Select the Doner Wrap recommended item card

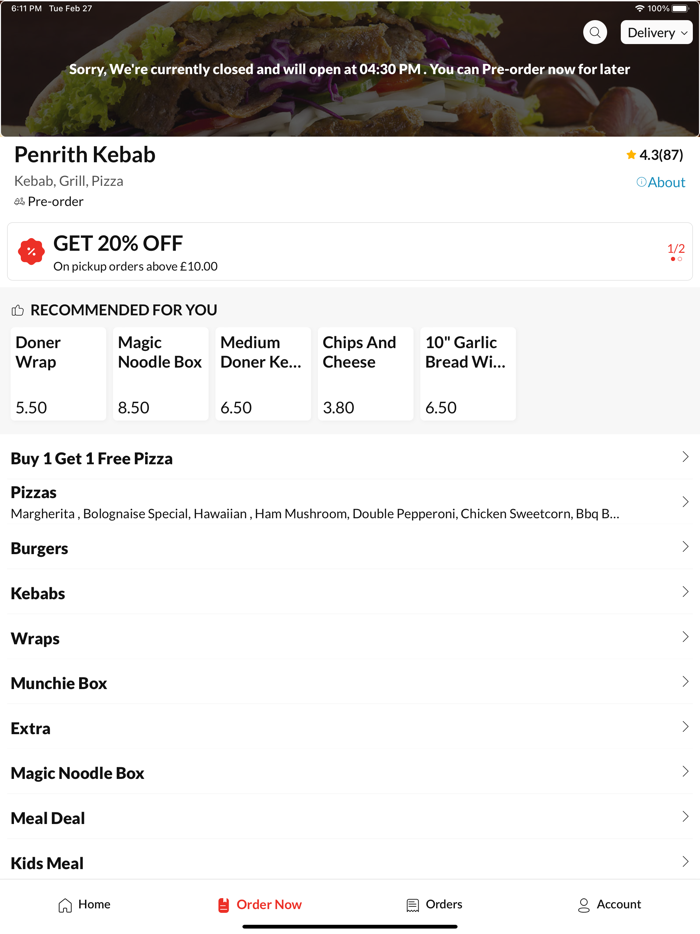(x=57, y=373)
